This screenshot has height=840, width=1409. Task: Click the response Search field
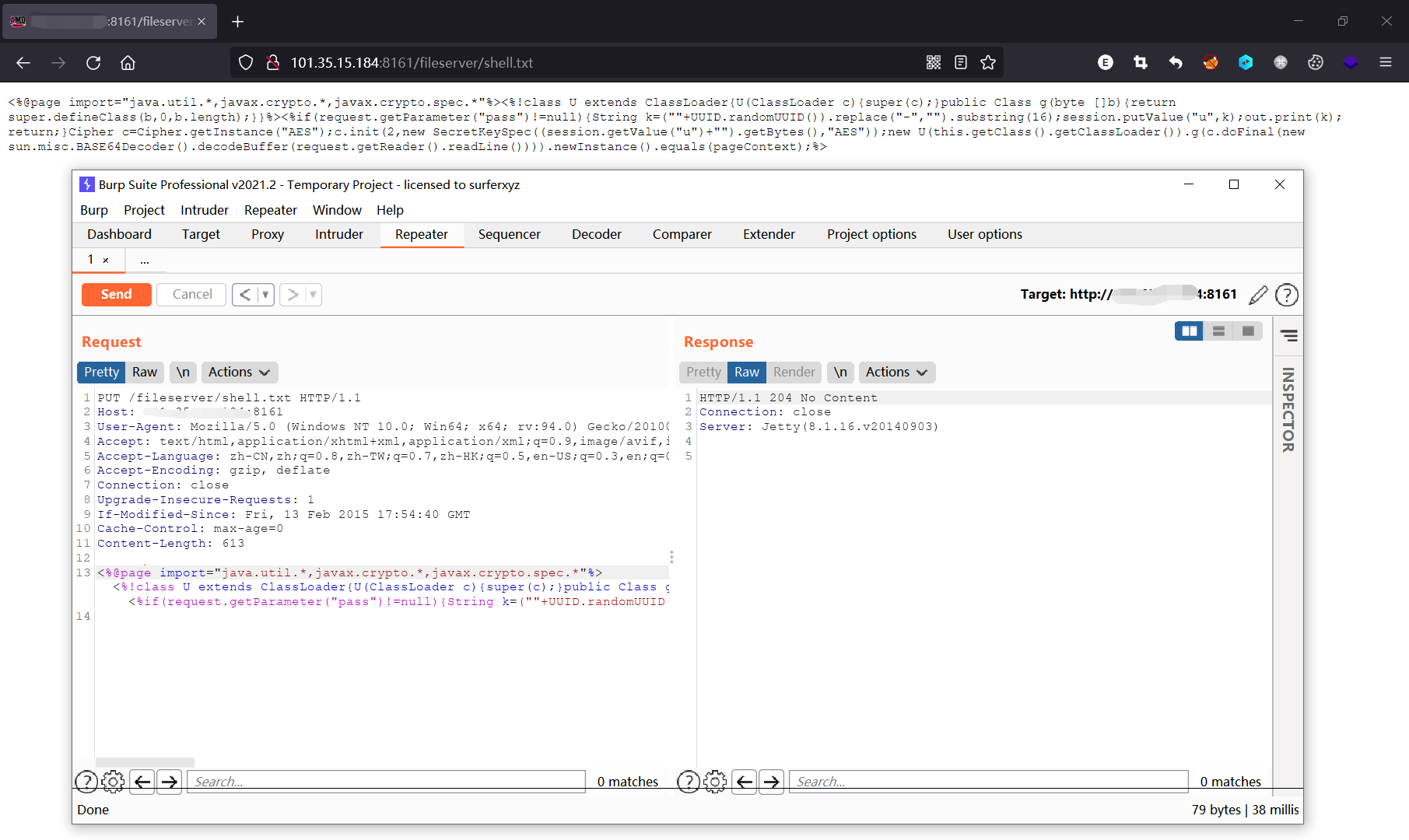(x=988, y=782)
